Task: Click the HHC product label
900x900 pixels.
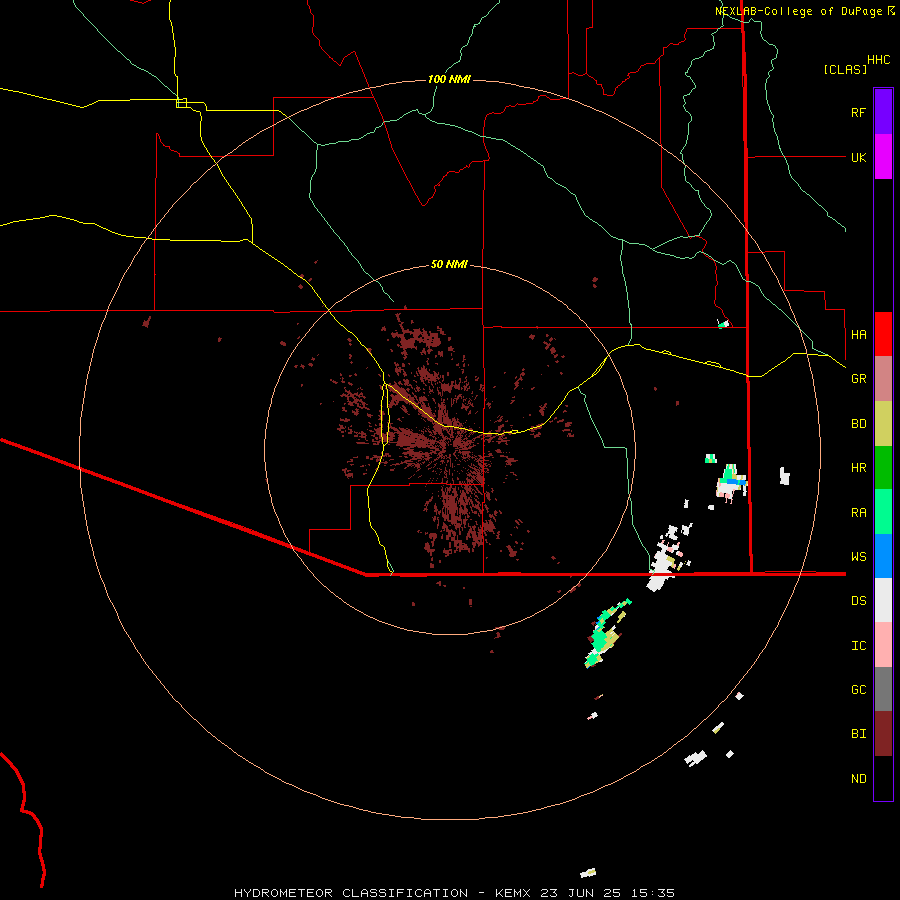Action: (x=879, y=60)
